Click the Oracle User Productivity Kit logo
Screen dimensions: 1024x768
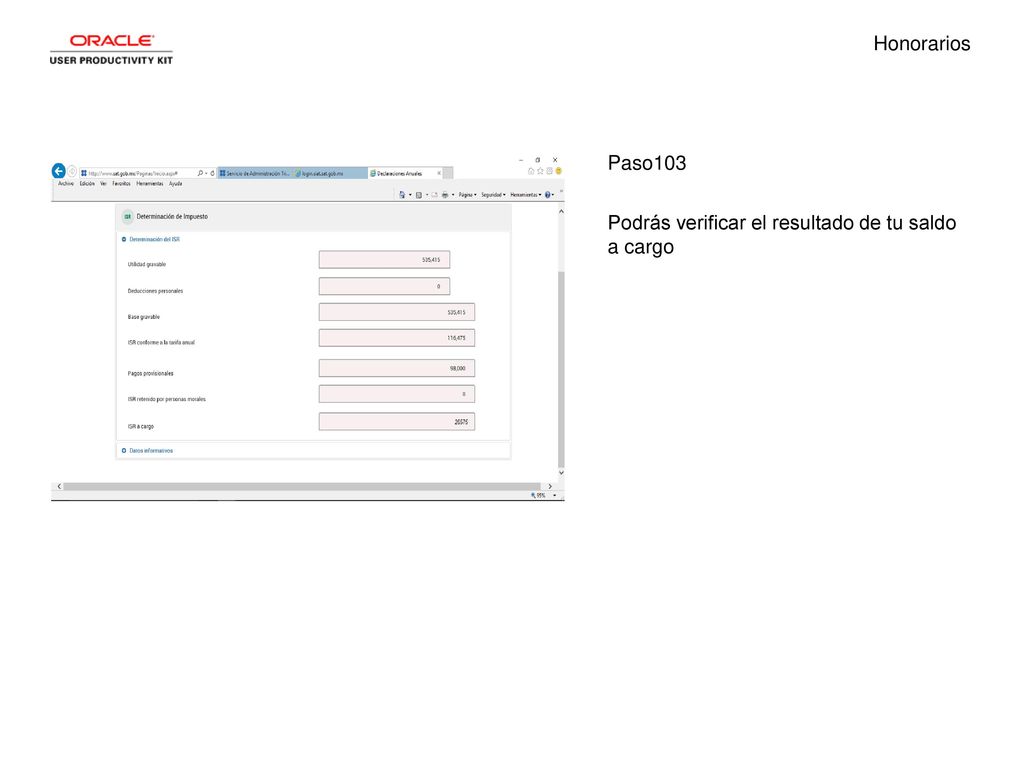point(111,50)
